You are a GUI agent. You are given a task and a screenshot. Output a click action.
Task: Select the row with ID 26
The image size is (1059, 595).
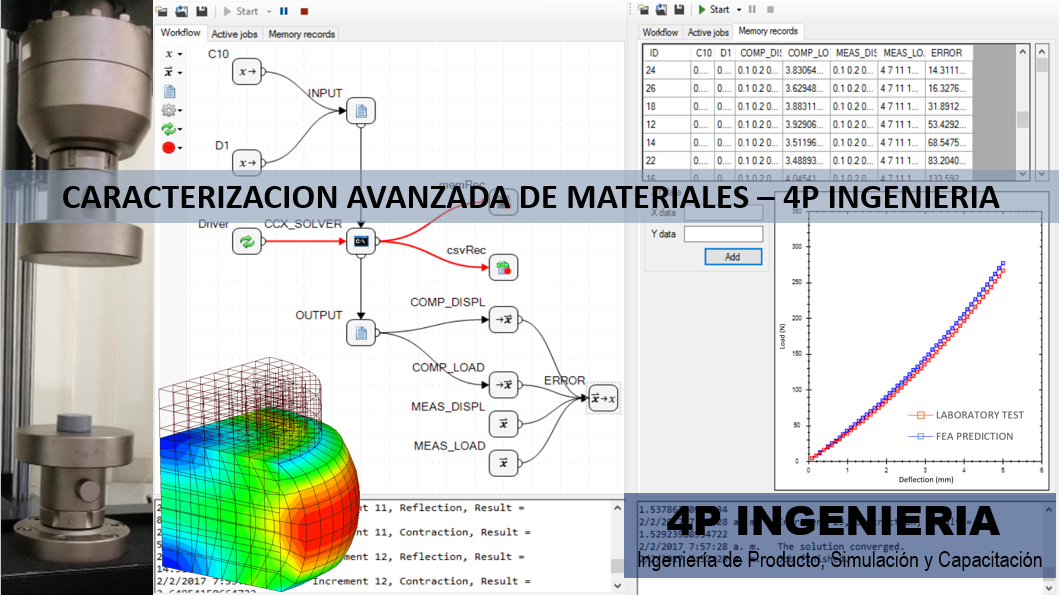click(x=808, y=88)
